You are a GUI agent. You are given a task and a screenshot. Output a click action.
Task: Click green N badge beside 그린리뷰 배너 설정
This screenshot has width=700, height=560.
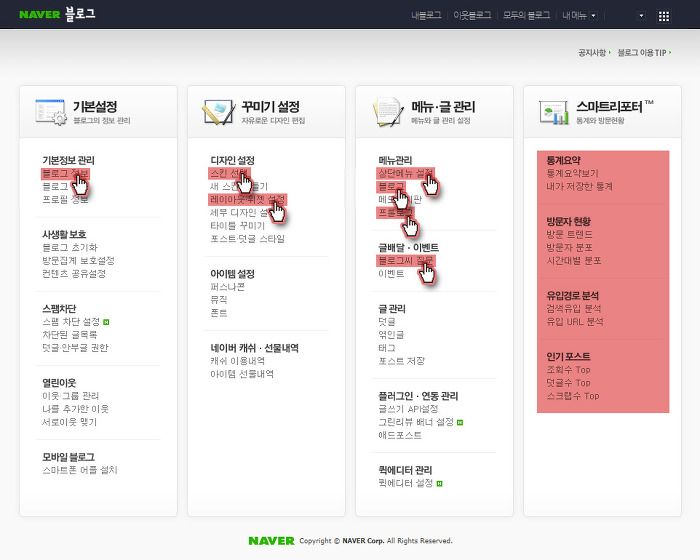coord(460,422)
